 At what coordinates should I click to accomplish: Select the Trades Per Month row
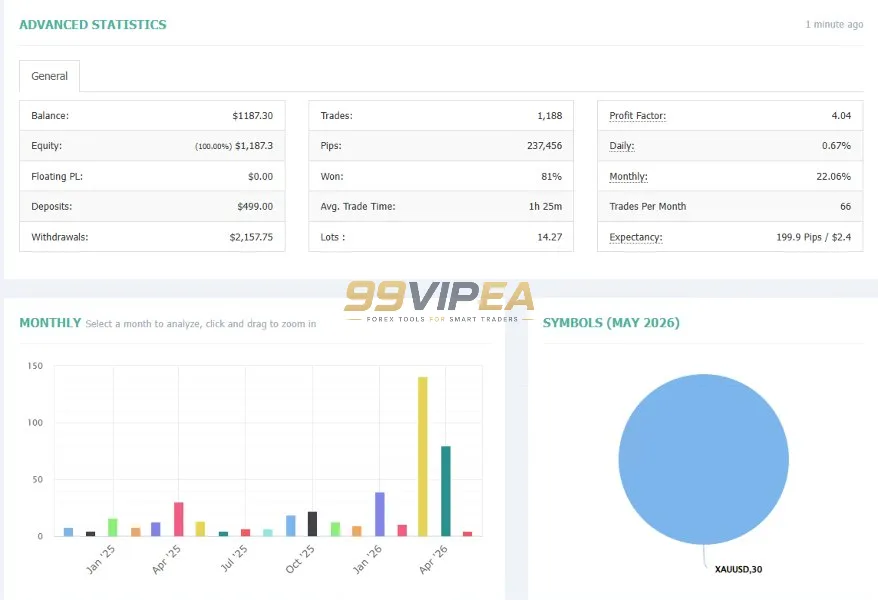pos(730,207)
